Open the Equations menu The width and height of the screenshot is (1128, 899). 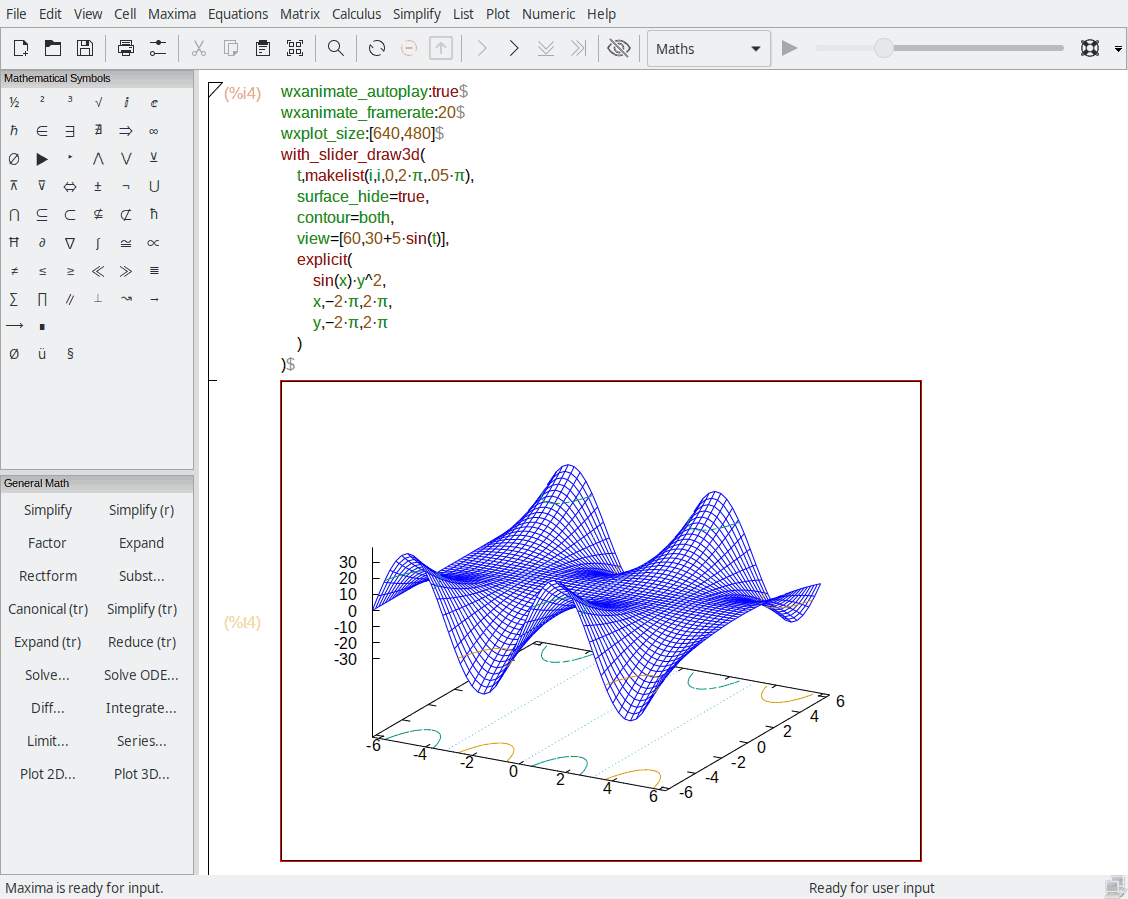point(237,14)
